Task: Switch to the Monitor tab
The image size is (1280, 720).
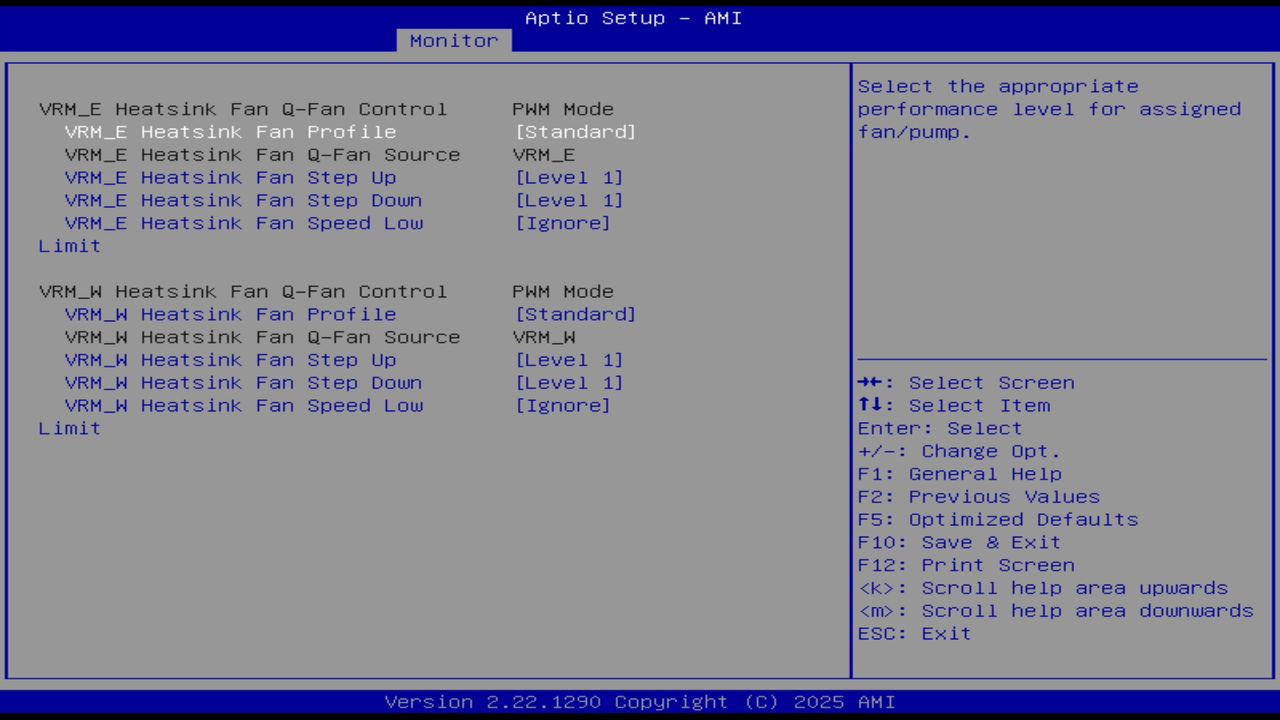Action: click(x=453, y=40)
